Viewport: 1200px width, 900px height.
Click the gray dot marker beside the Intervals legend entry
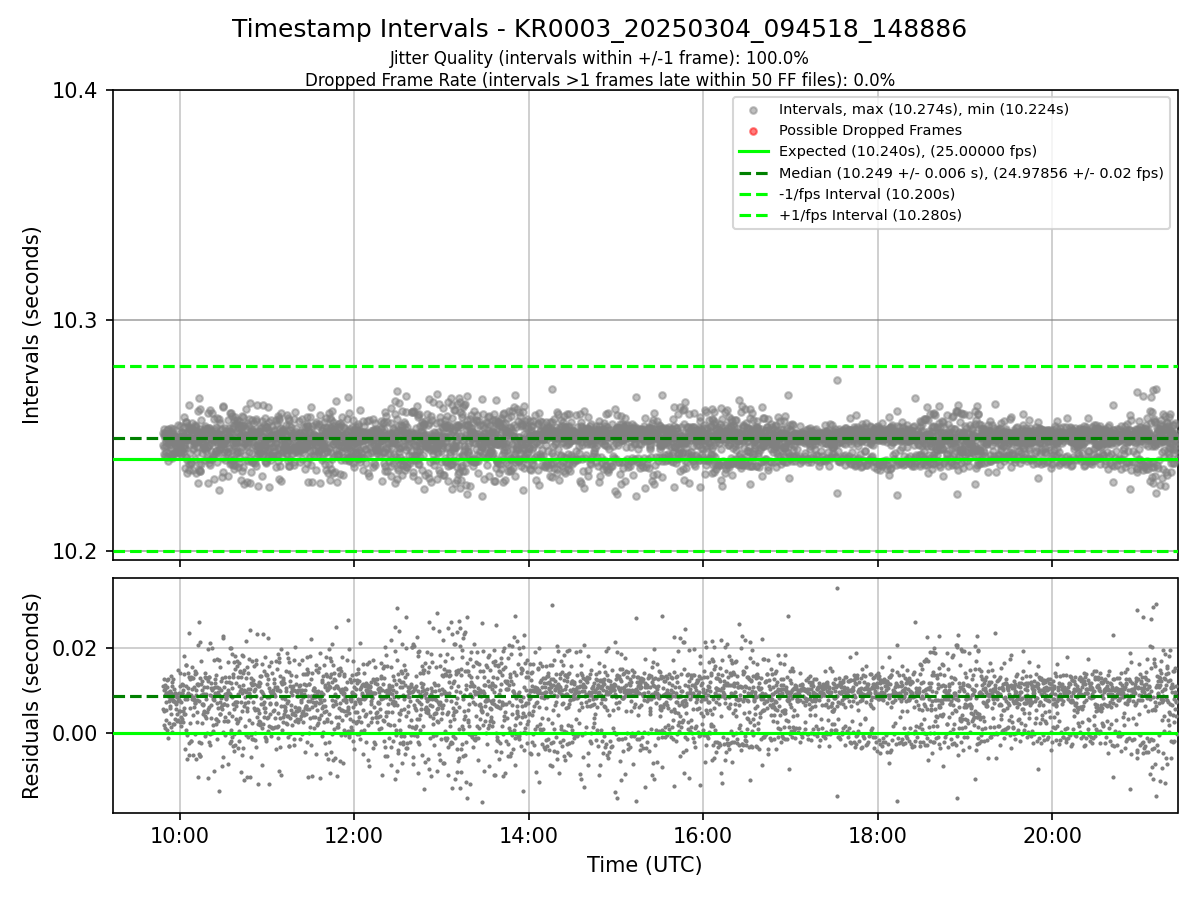(x=754, y=110)
